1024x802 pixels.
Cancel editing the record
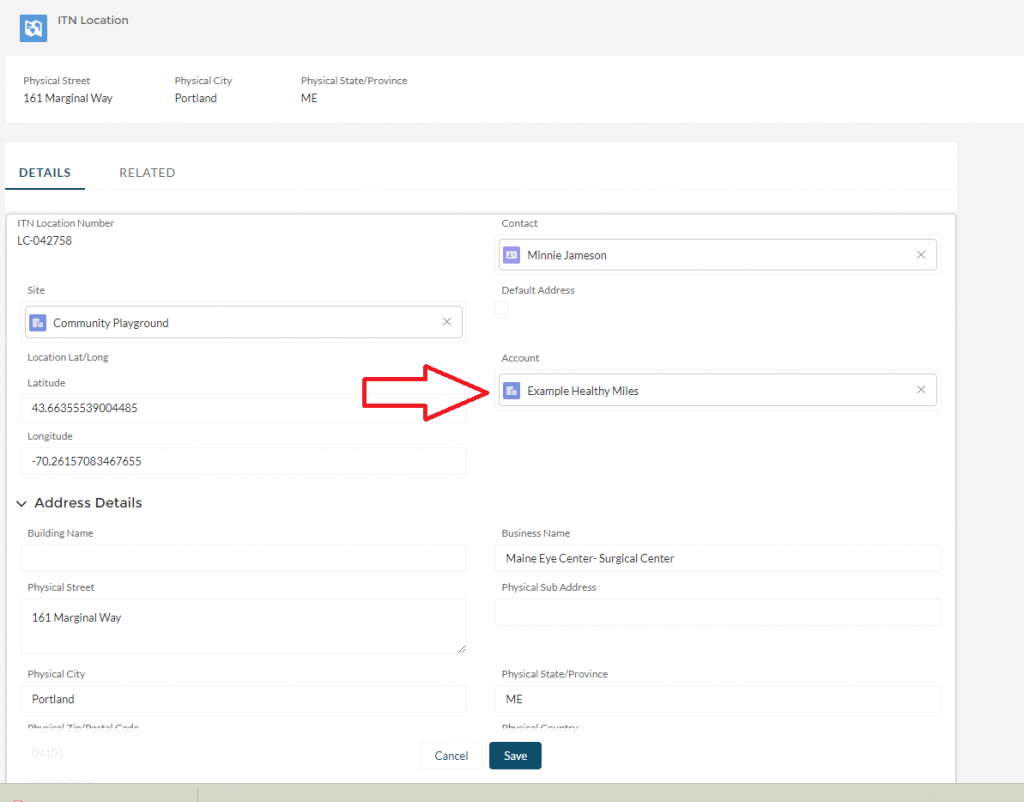[x=451, y=756]
